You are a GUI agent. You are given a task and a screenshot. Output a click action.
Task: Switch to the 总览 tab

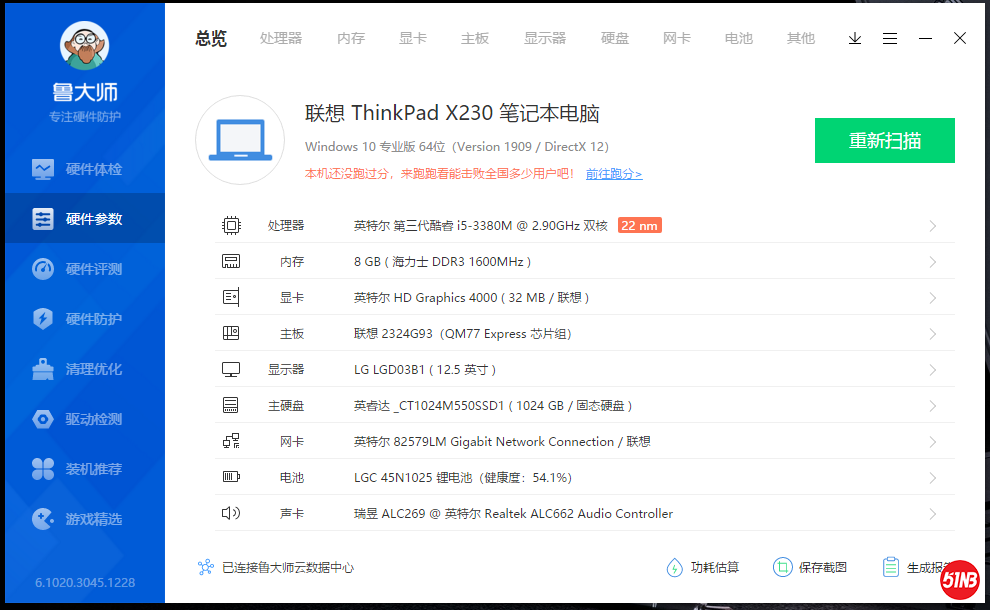pos(211,39)
